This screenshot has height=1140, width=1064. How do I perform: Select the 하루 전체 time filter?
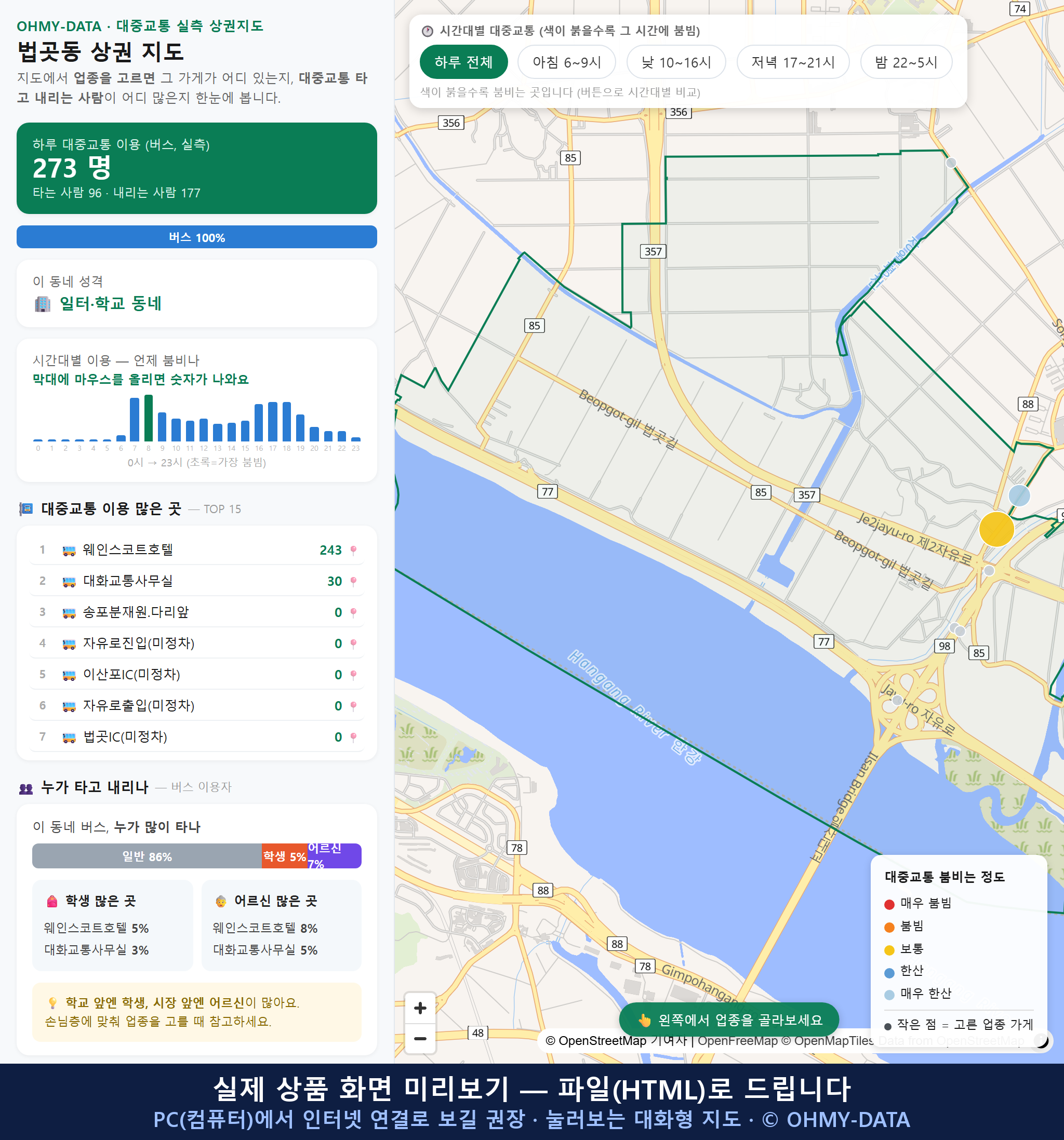click(x=463, y=62)
